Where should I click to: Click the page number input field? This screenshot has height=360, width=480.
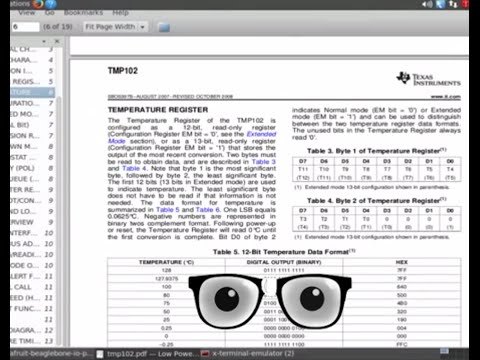click(x=25, y=27)
